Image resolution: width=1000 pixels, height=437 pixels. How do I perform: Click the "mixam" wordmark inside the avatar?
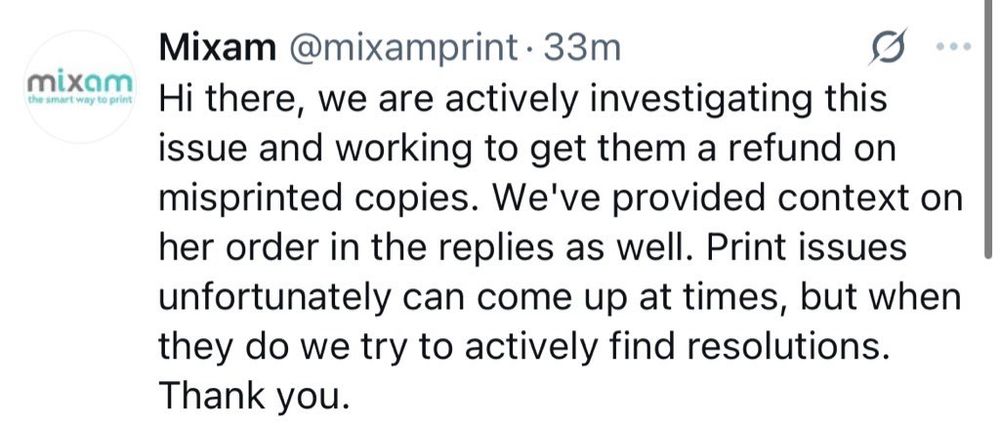coord(80,82)
